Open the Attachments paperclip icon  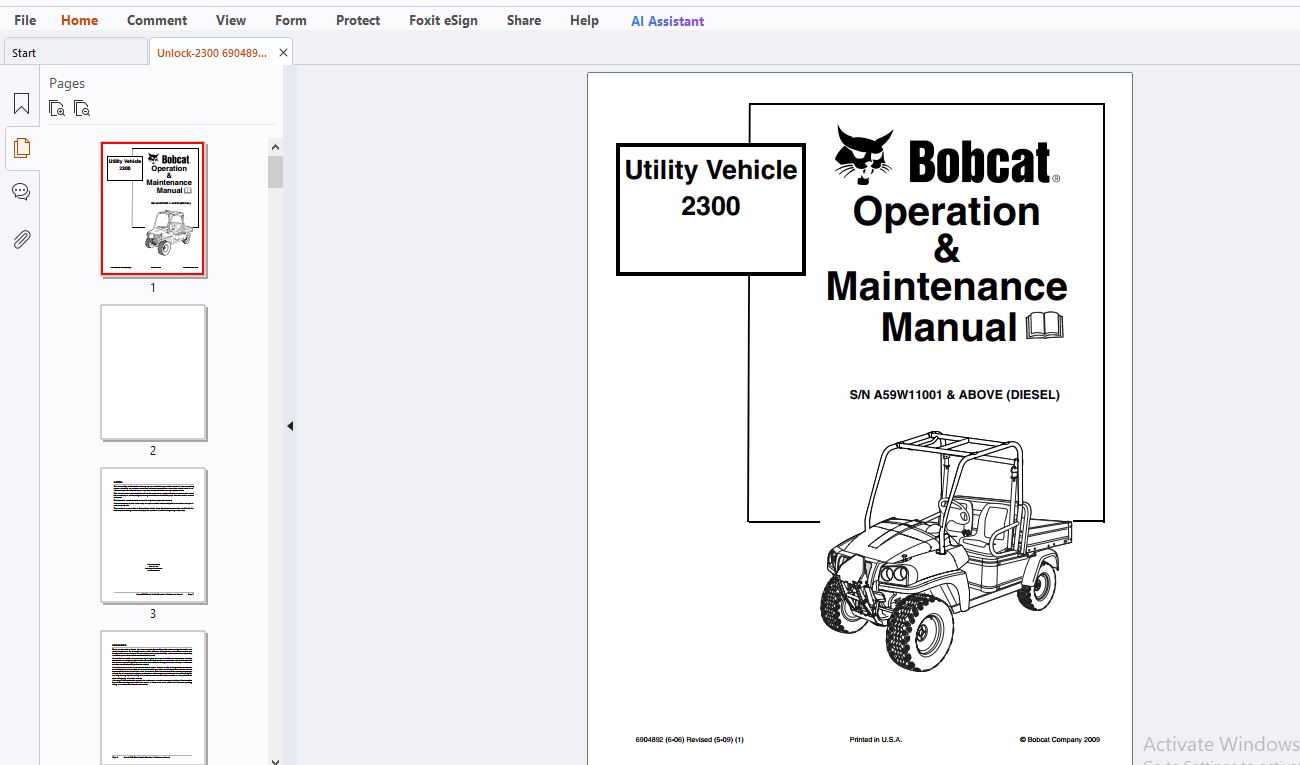click(21, 239)
